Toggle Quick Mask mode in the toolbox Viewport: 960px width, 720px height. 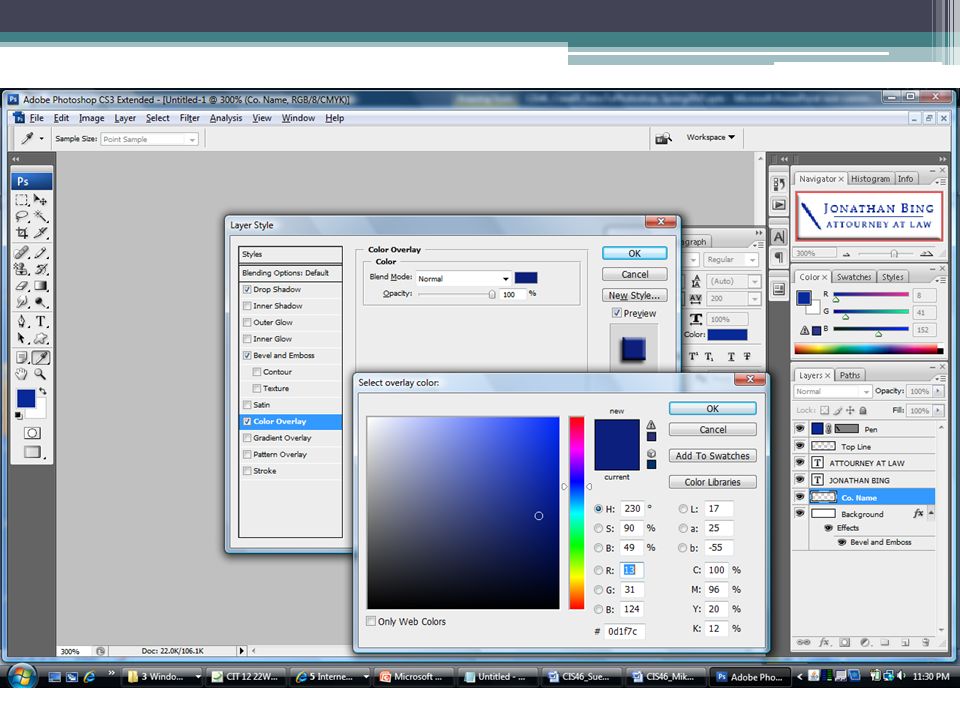(x=32, y=433)
